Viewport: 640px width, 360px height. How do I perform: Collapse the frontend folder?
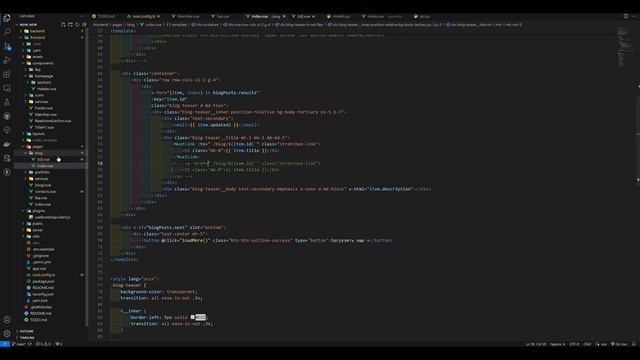[x=38, y=37]
